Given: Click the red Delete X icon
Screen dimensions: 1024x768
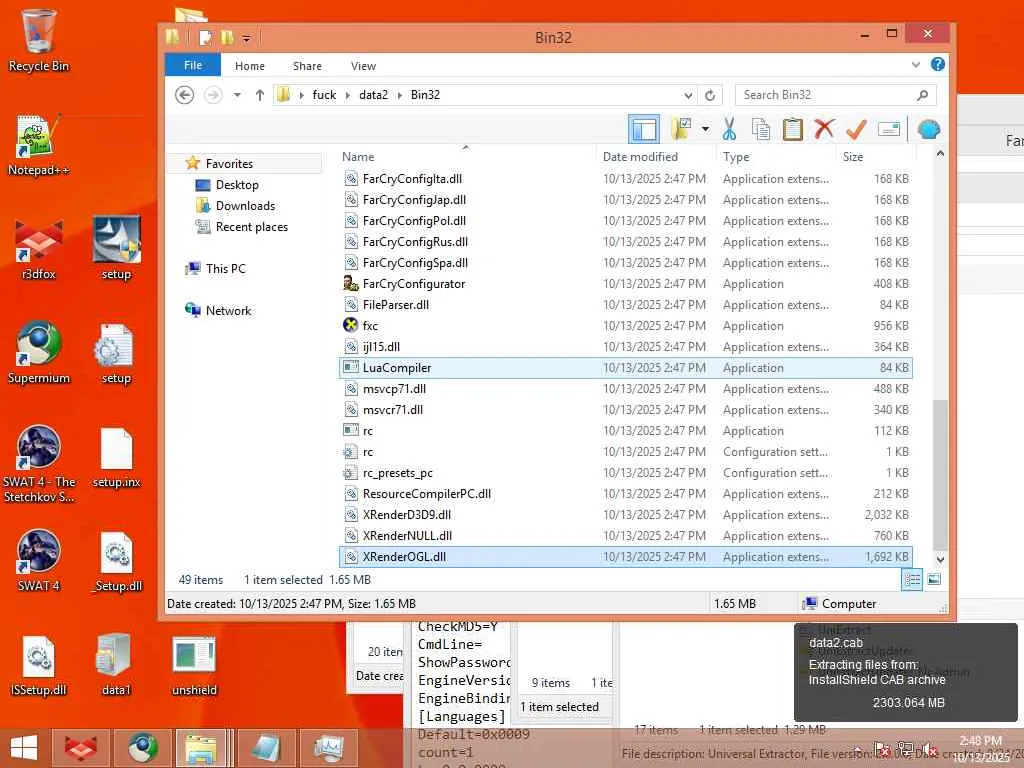Looking at the screenshot, I should [x=824, y=129].
